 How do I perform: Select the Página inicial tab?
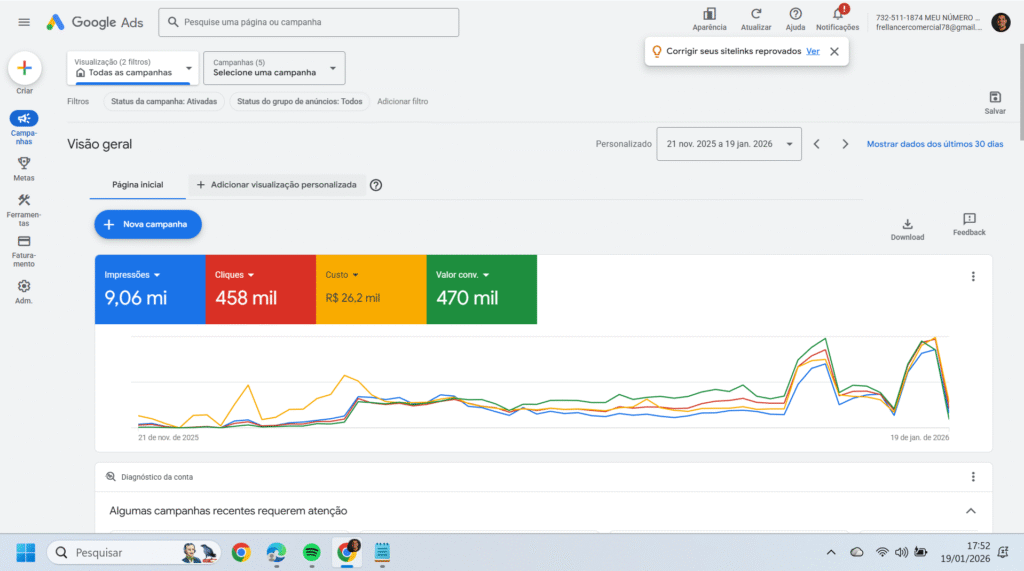[x=137, y=185]
